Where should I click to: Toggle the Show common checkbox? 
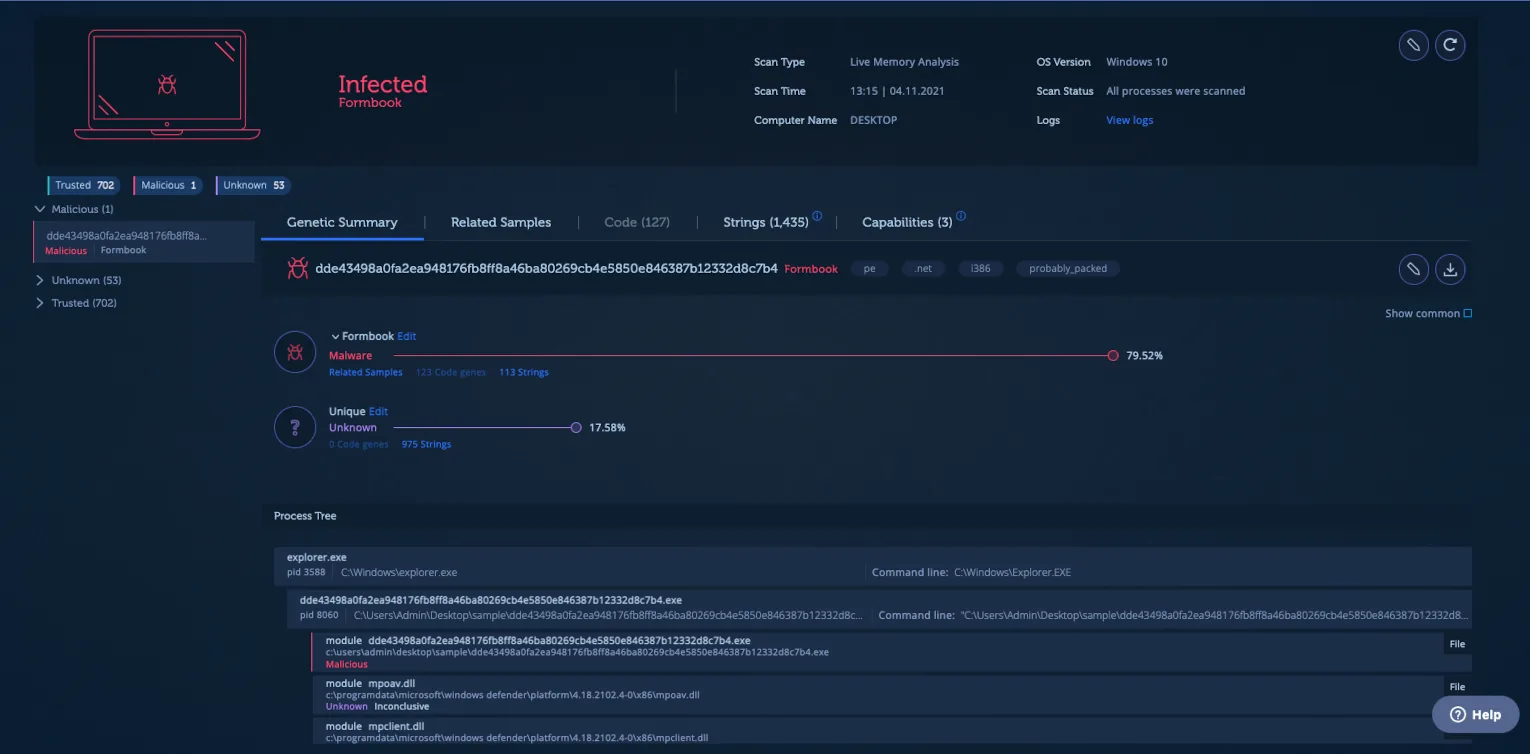click(x=1468, y=314)
